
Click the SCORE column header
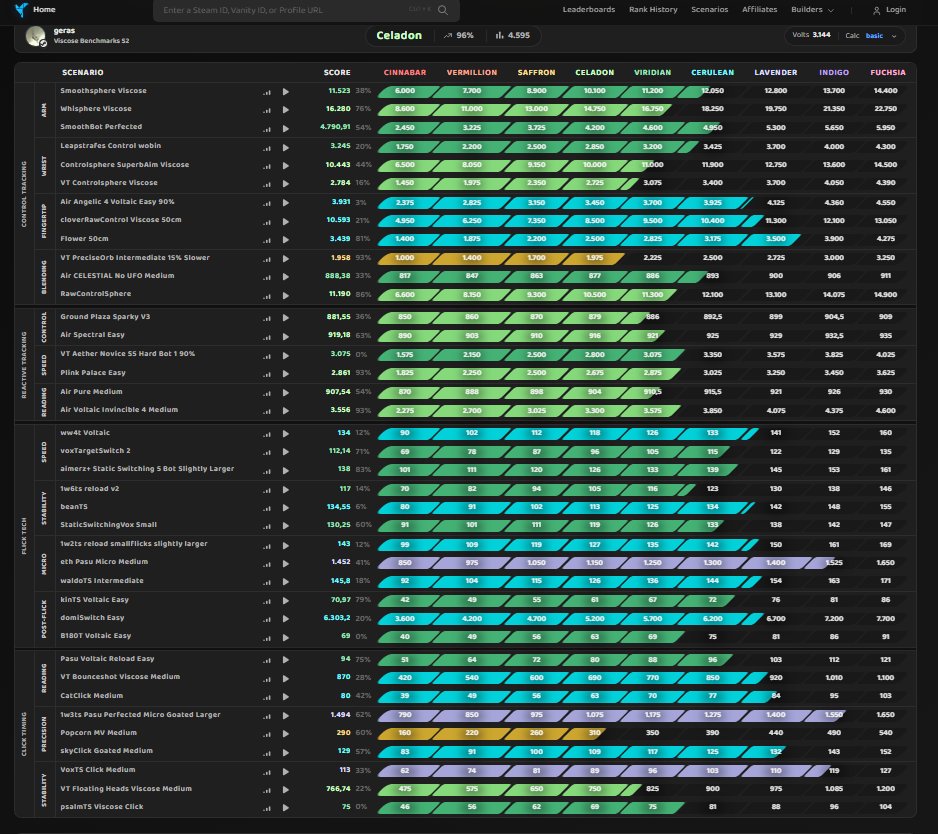(337, 72)
